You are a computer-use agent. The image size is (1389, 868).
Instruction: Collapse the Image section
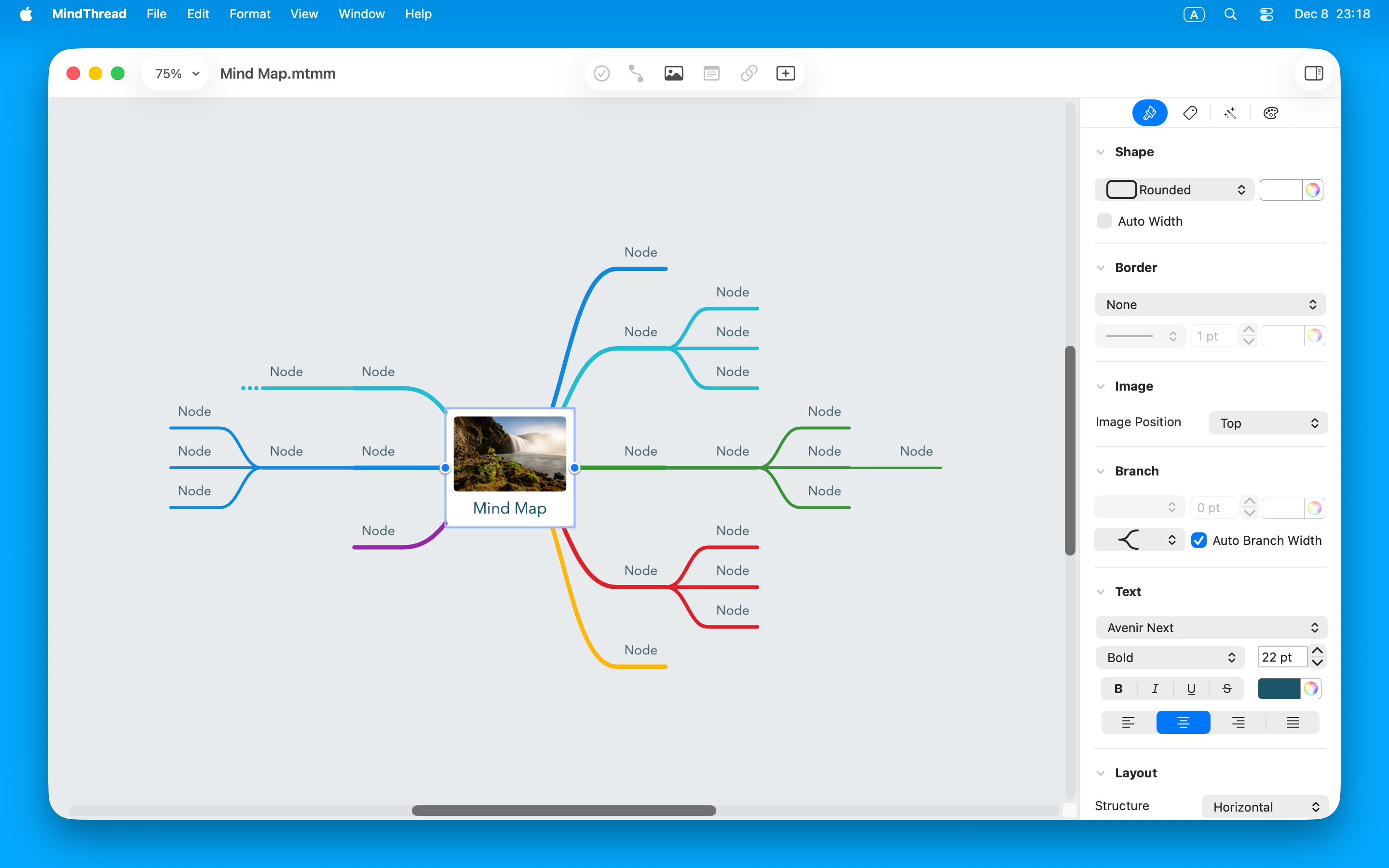coord(1100,386)
